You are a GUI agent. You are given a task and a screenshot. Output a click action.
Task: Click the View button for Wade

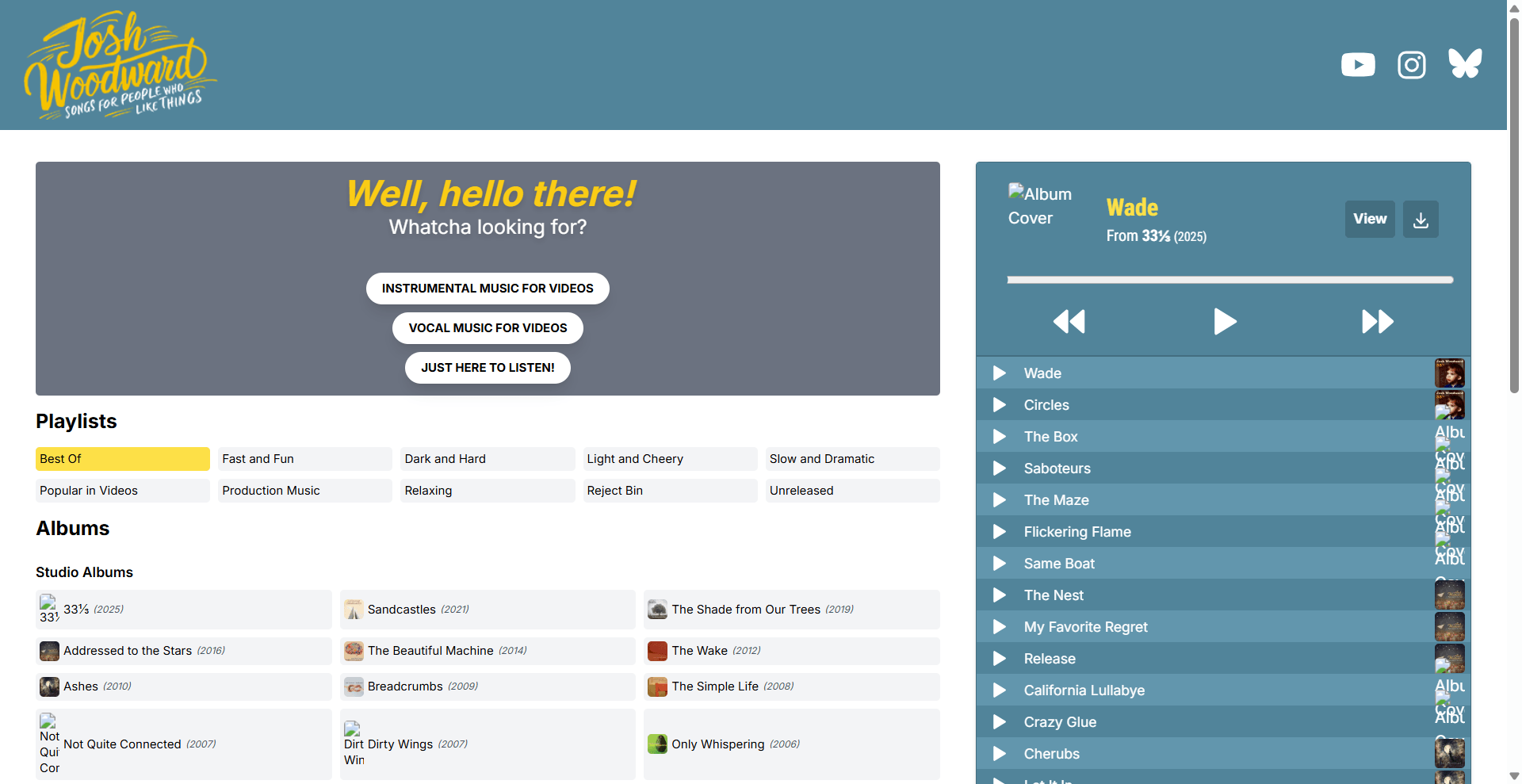point(1370,220)
